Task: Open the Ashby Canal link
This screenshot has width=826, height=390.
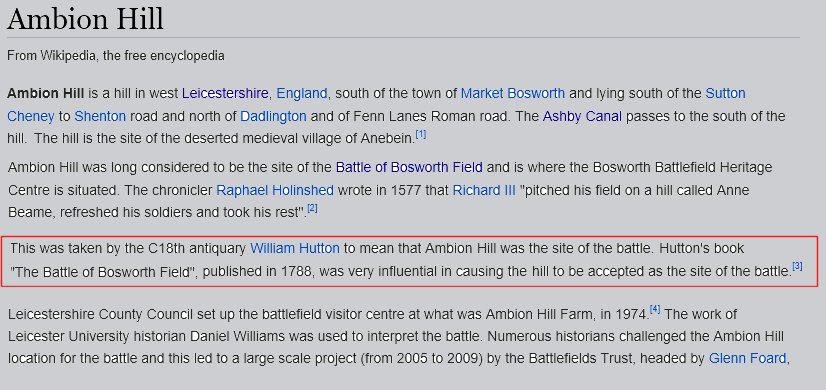Action: pos(582,116)
